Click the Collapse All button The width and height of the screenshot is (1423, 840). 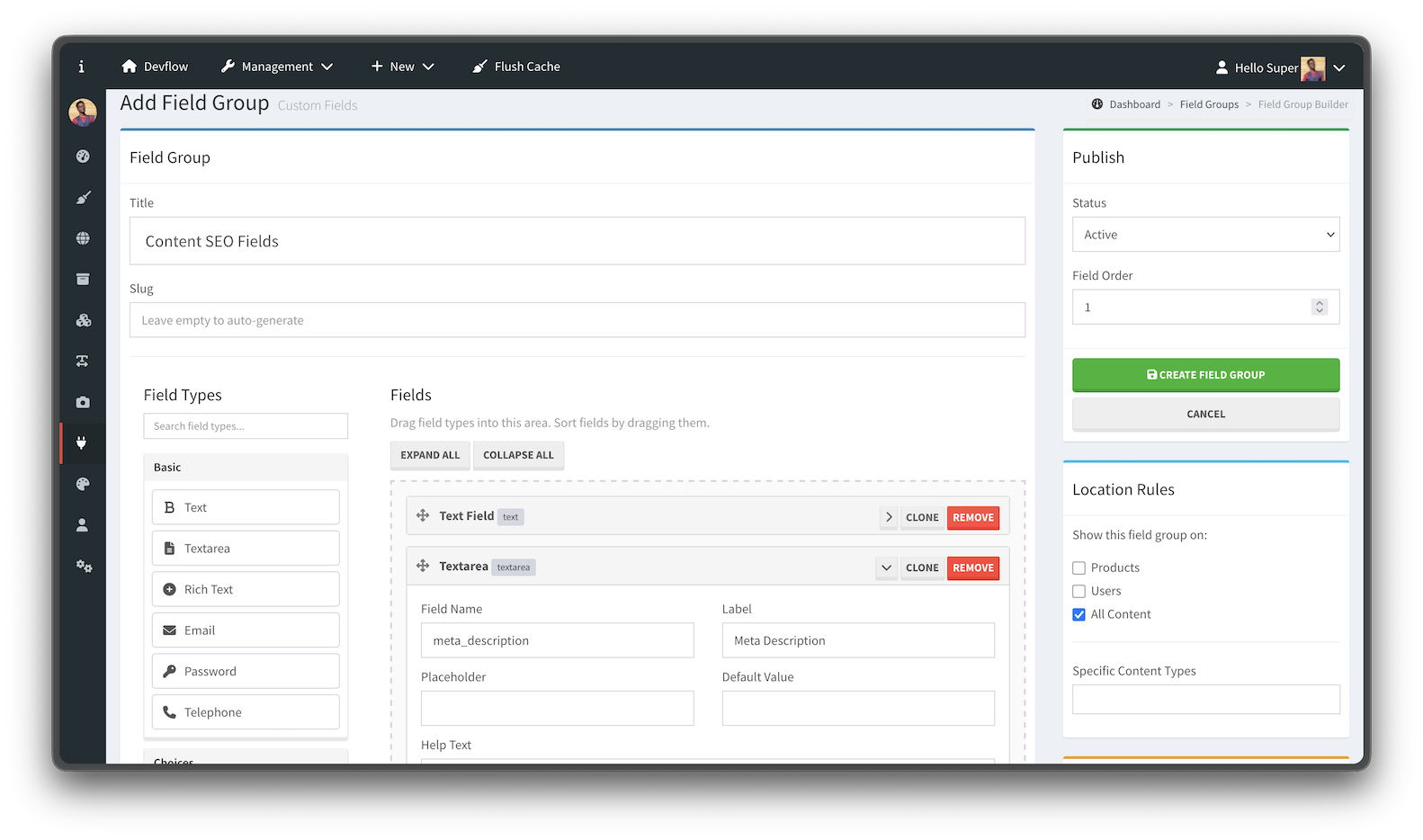(518, 455)
